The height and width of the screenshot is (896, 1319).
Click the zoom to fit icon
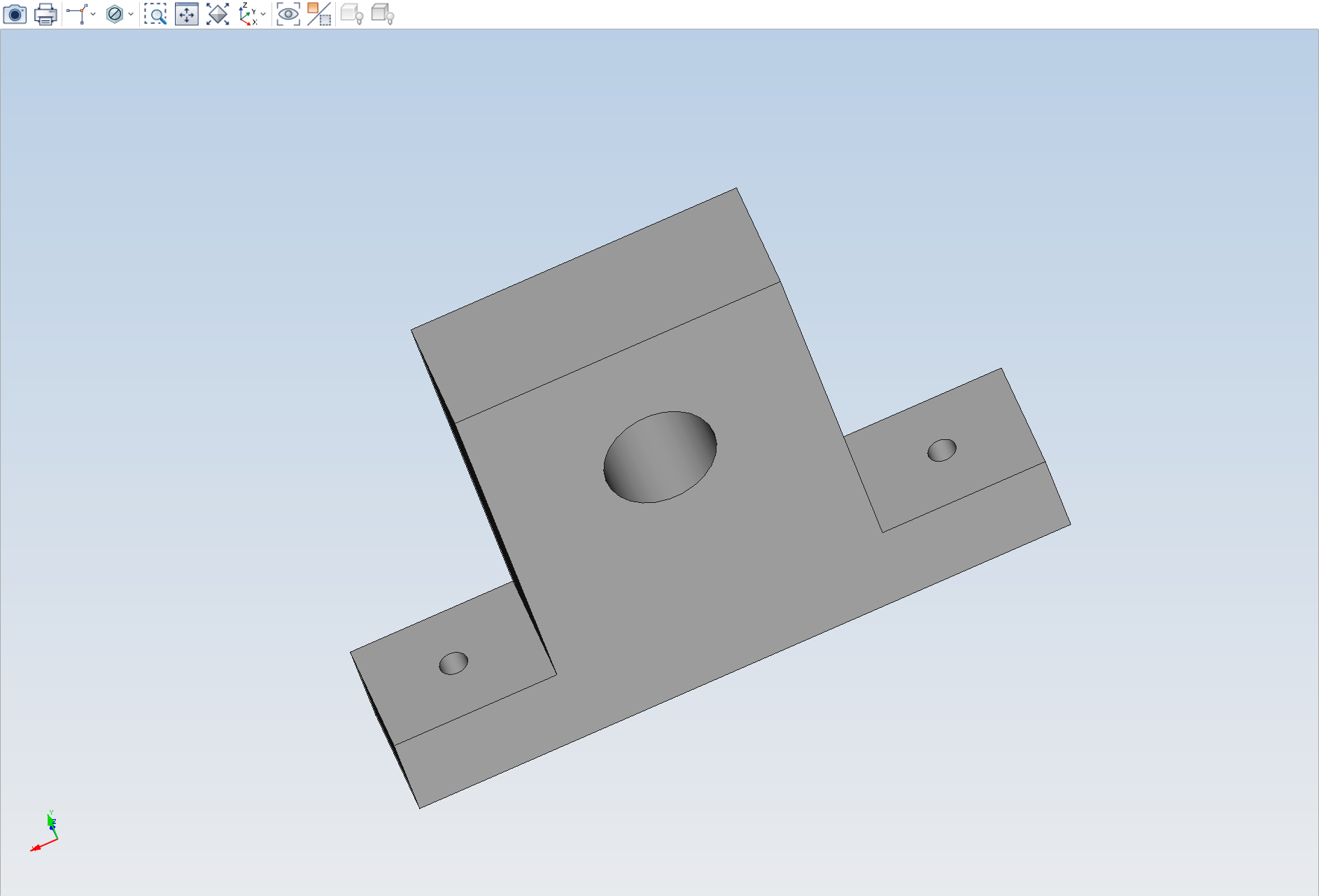point(218,14)
